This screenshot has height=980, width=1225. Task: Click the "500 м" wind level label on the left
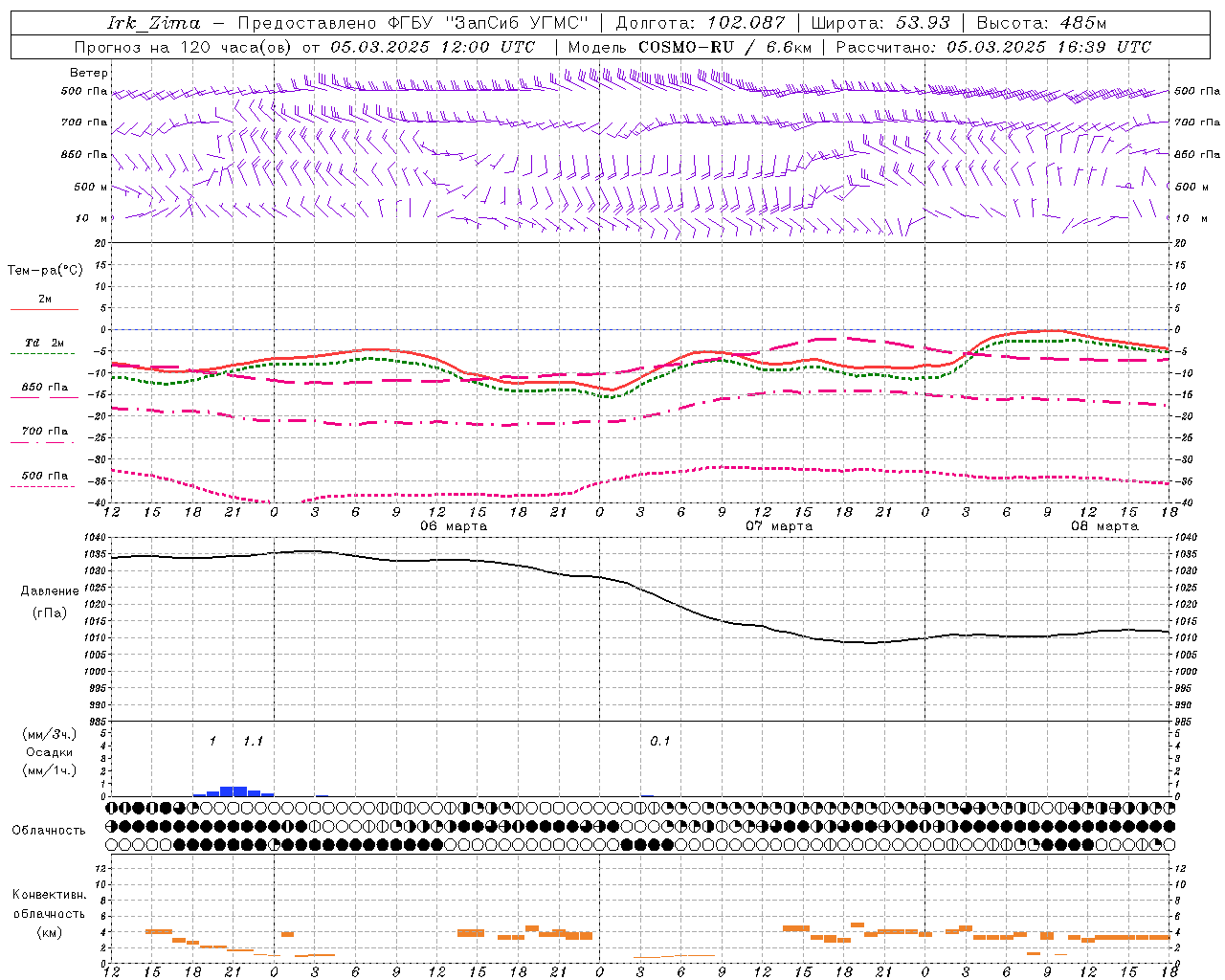click(91, 187)
